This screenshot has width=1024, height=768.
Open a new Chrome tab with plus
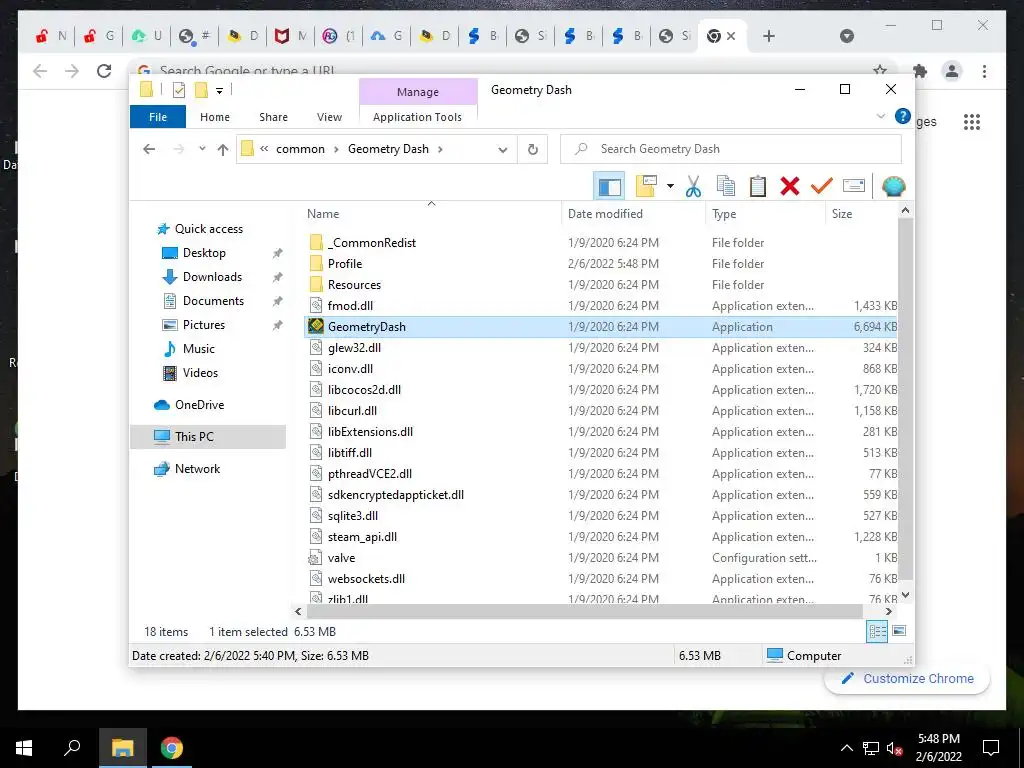pos(769,36)
